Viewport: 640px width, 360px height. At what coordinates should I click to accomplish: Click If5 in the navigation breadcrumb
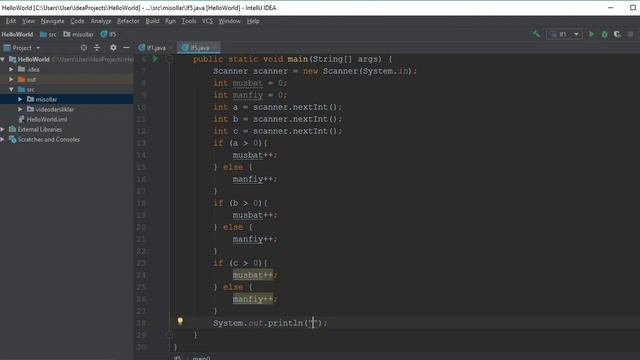click(x=109, y=35)
